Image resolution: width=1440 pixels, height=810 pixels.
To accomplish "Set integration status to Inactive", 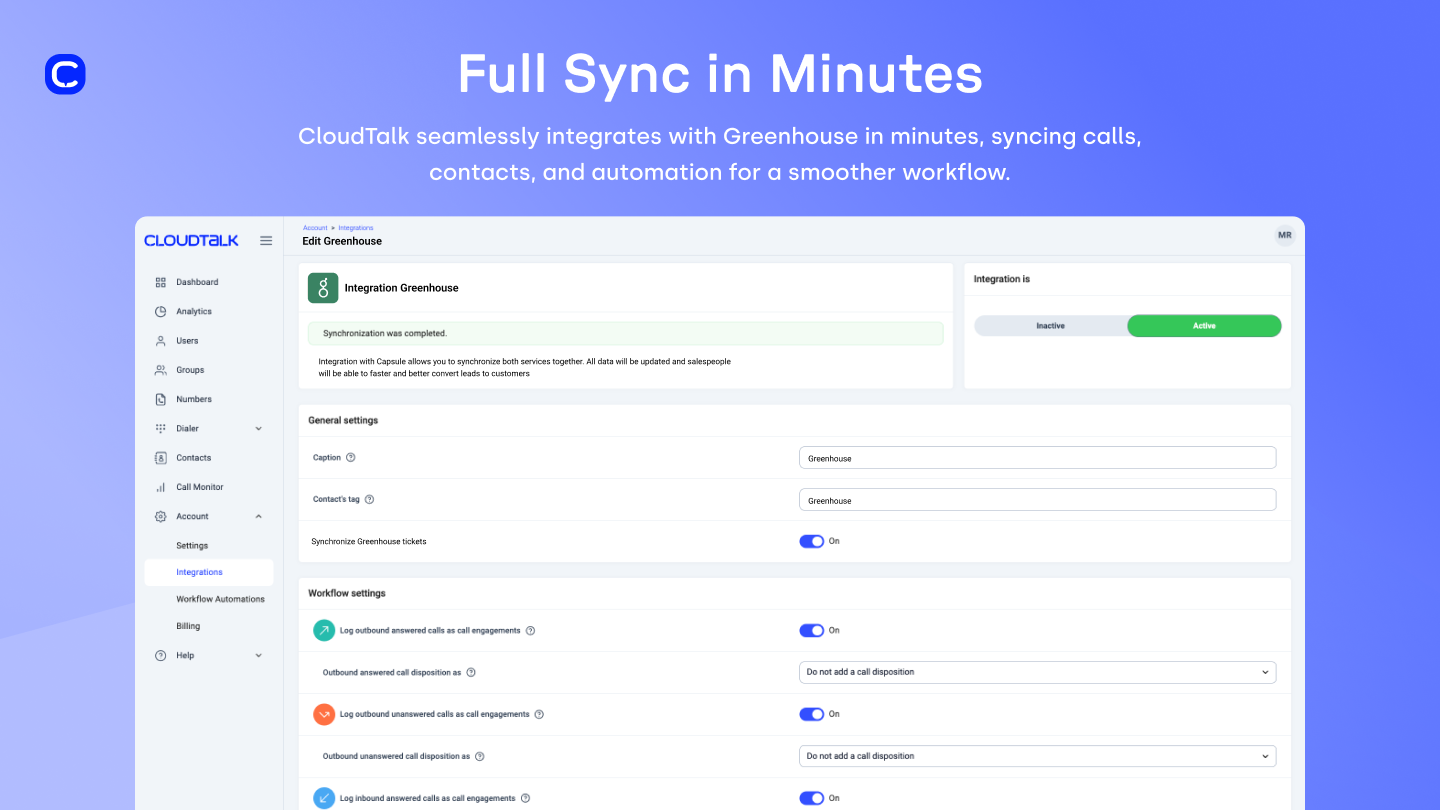I will 1050,326.
